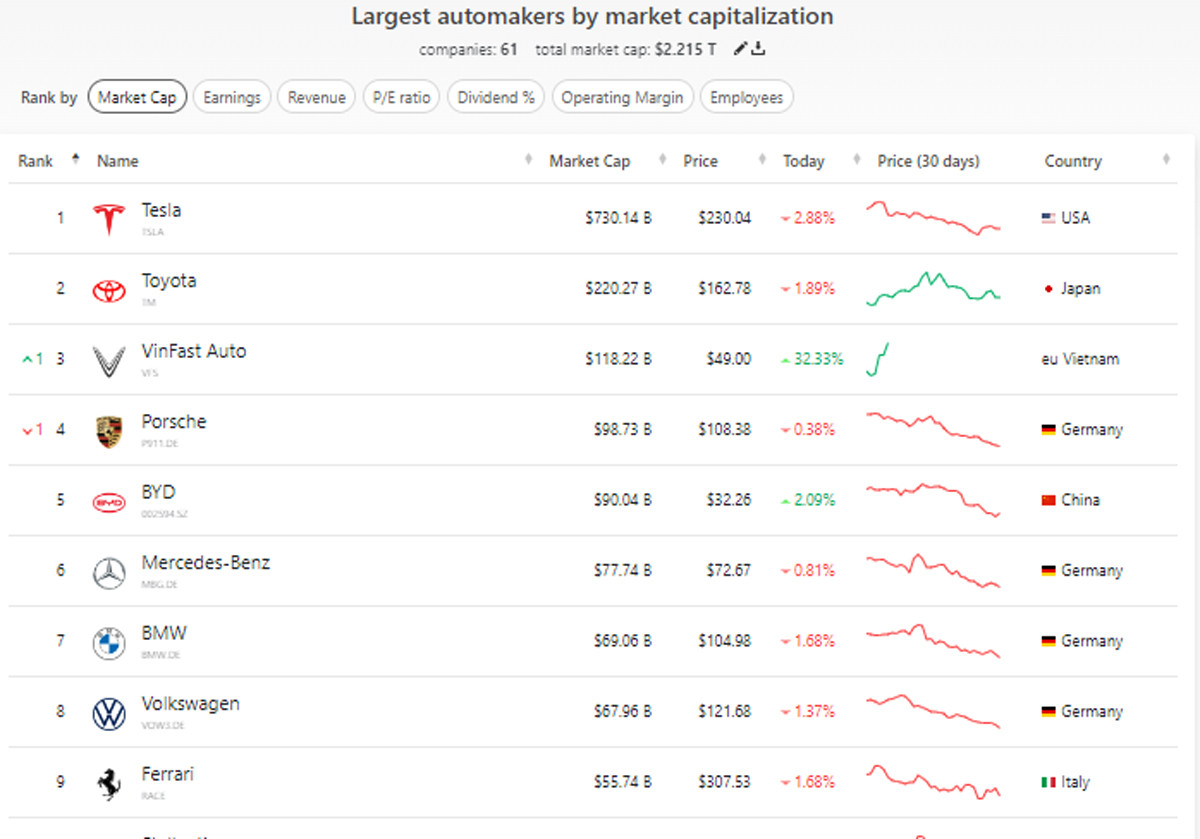Click the Porsche crest icon
The image size is (1200, 839).
point(109,431)
